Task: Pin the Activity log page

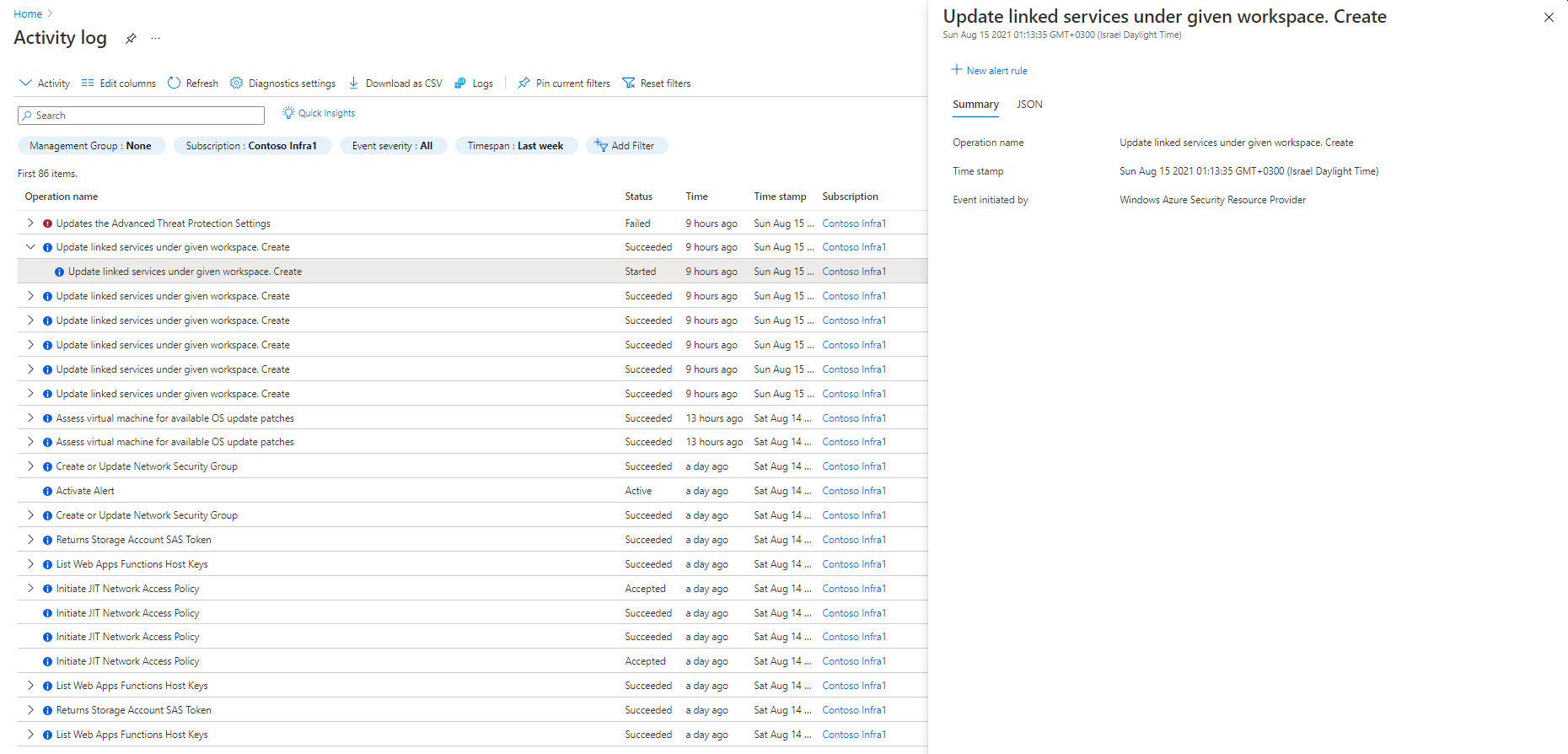Action: coord(131,39)
